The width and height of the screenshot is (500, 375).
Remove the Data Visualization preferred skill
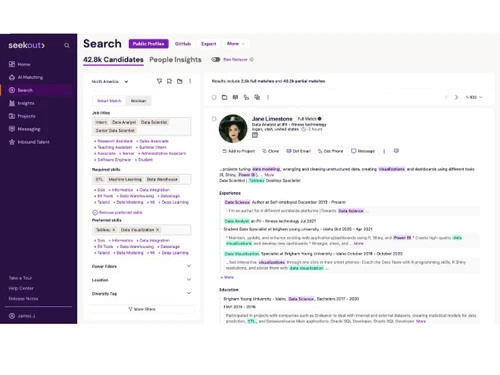click(157, 230)
